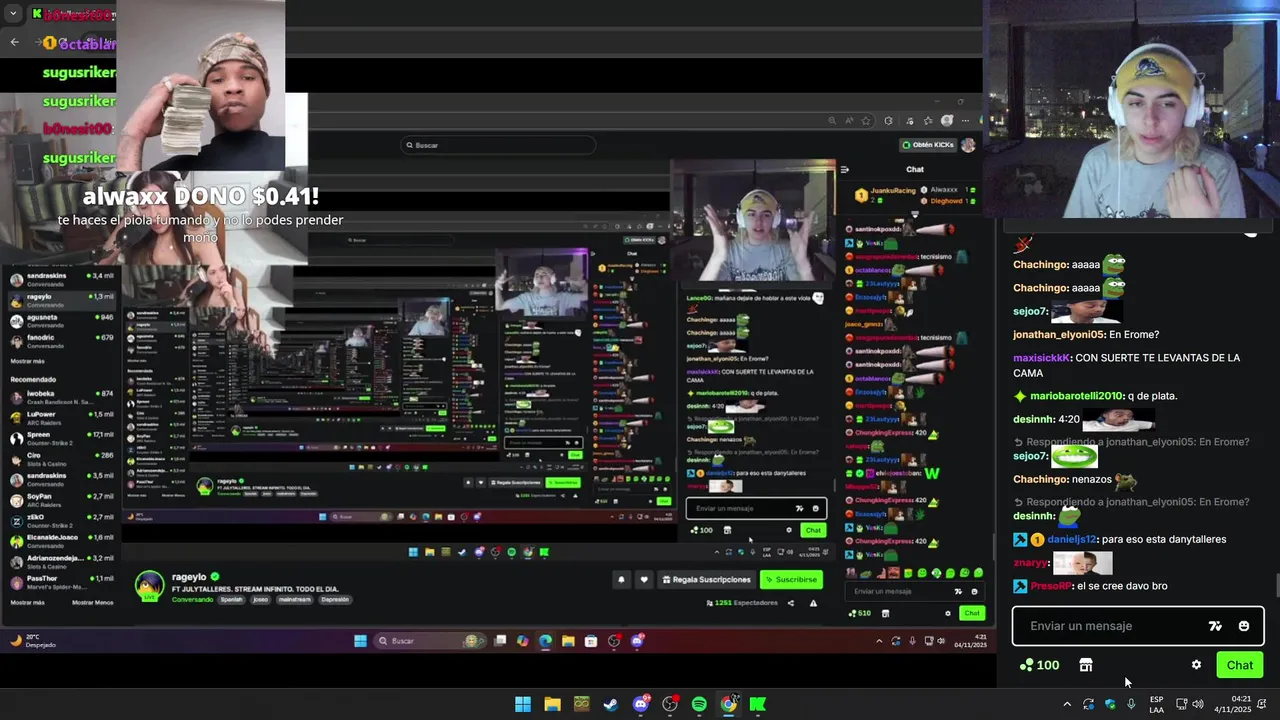Screen dimensions: 1280x720
Task: Open Spotify from the bottom taskbar
Action: click(x=699, y=704)
